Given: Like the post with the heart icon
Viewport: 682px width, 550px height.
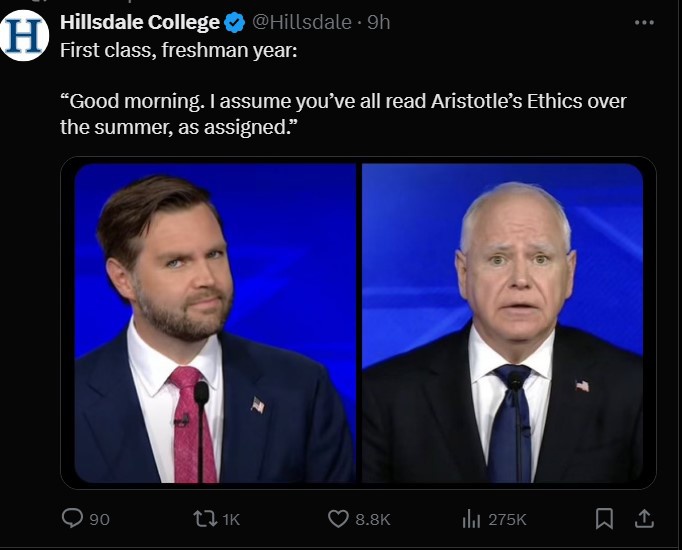Looking at the screenshot, I should click(338, 518).
